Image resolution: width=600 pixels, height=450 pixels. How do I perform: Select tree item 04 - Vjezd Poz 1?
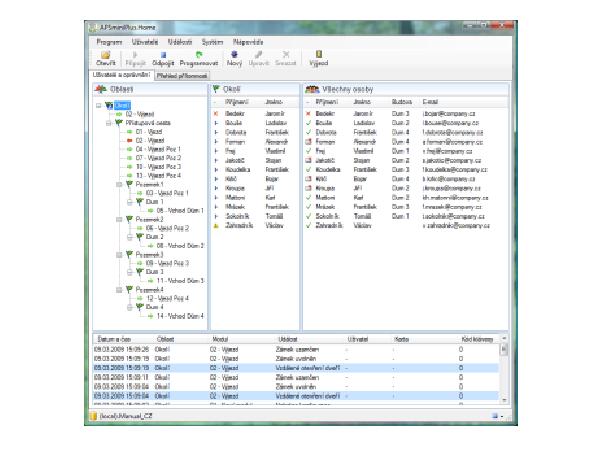(155, 149)
